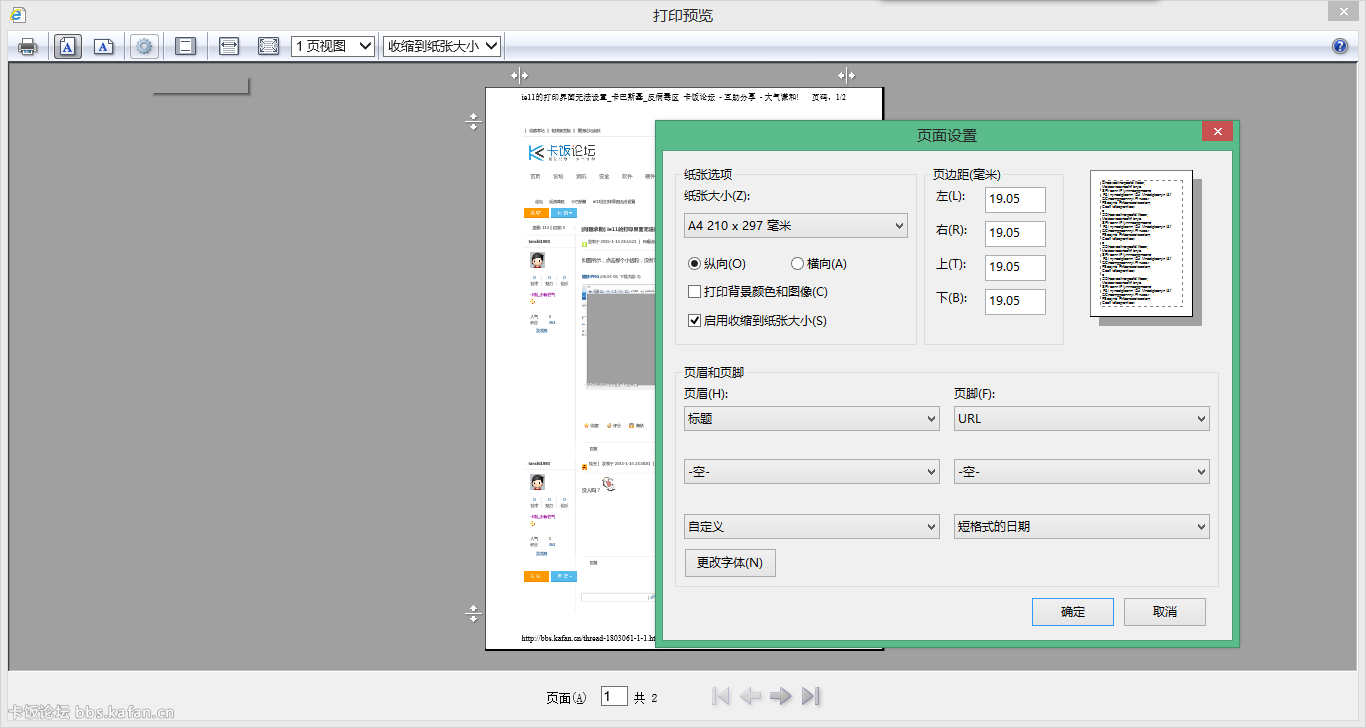1366x728 pixels.
Task: Click top vertical margin adjust handle
Action: (x=474, y=121)
